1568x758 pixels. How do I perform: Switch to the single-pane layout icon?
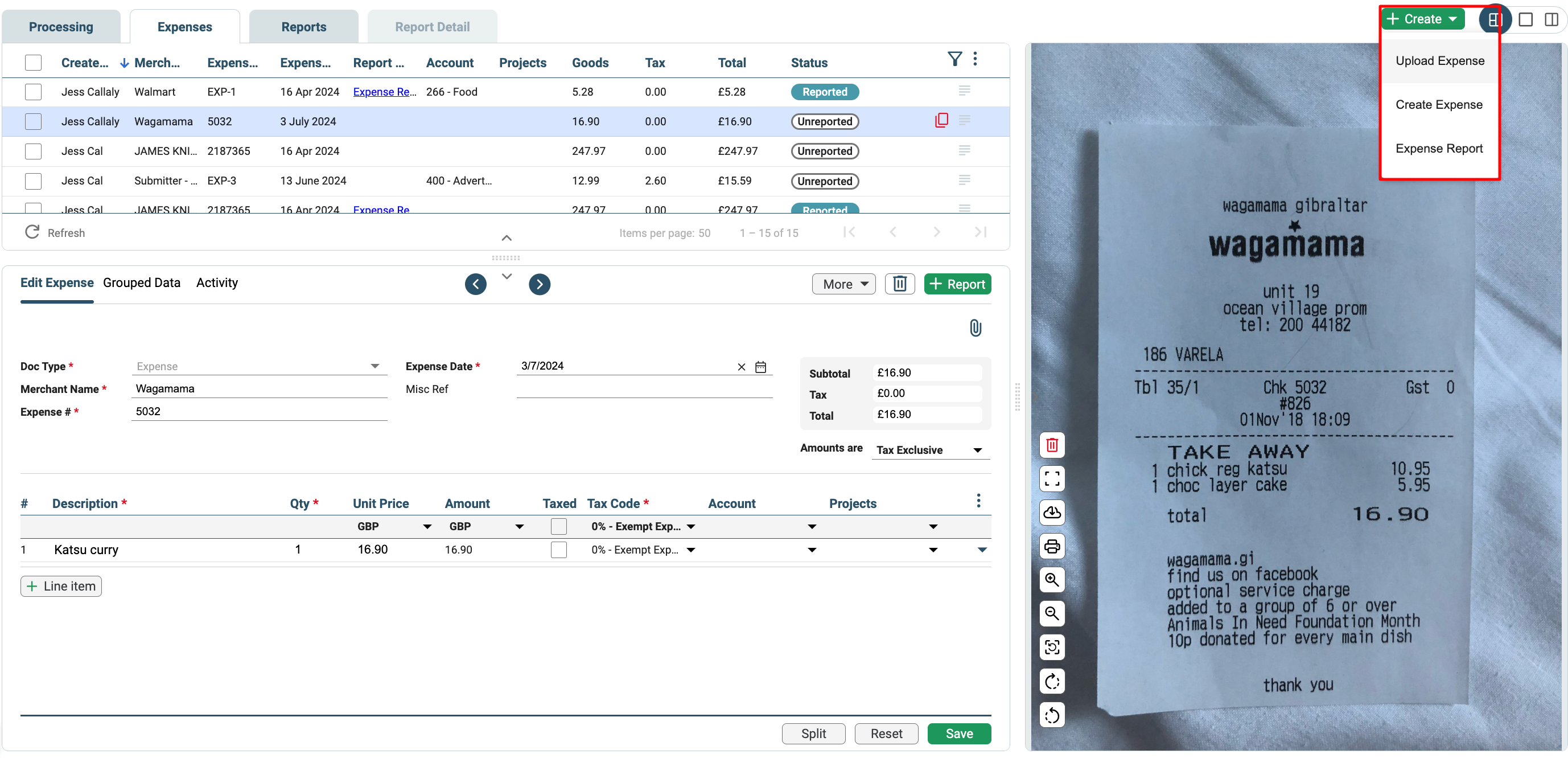1525,19
